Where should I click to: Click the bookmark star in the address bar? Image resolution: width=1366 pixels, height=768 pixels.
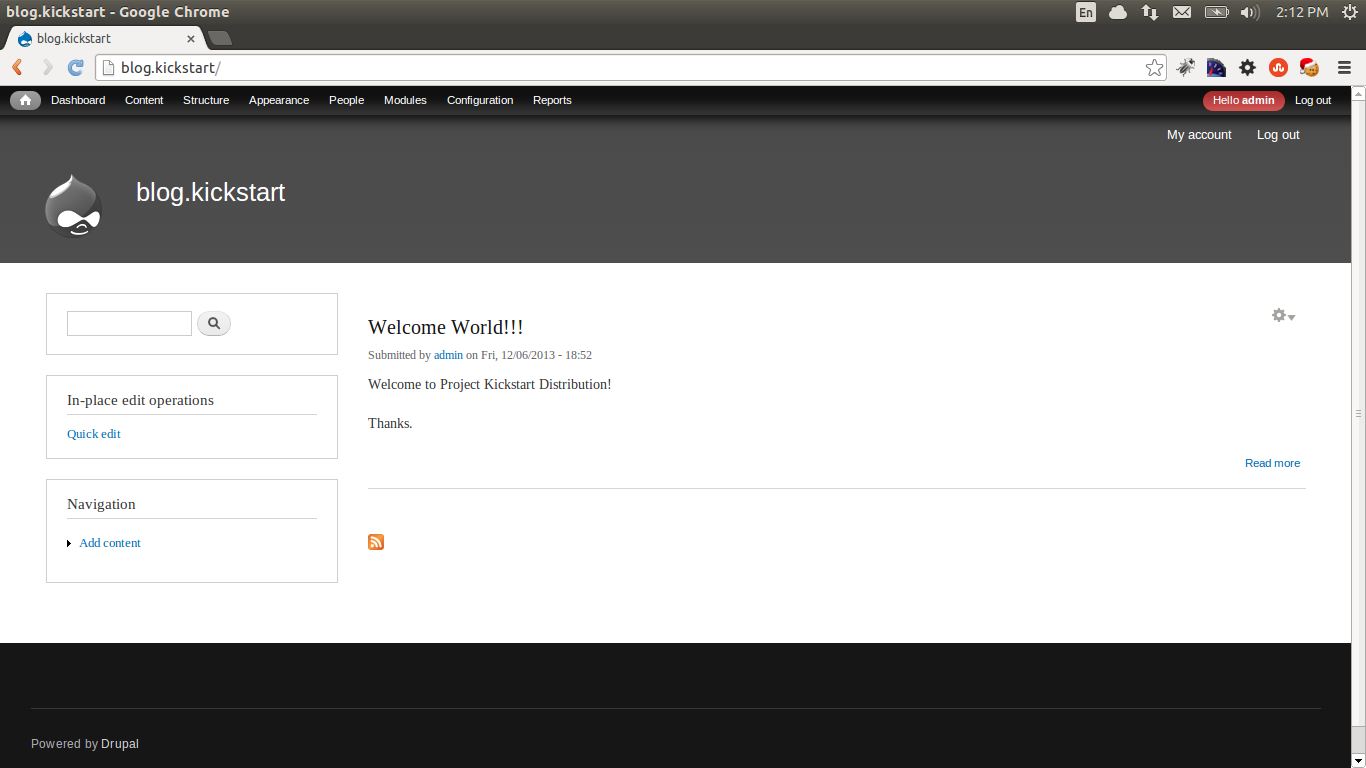[1154, 67]
